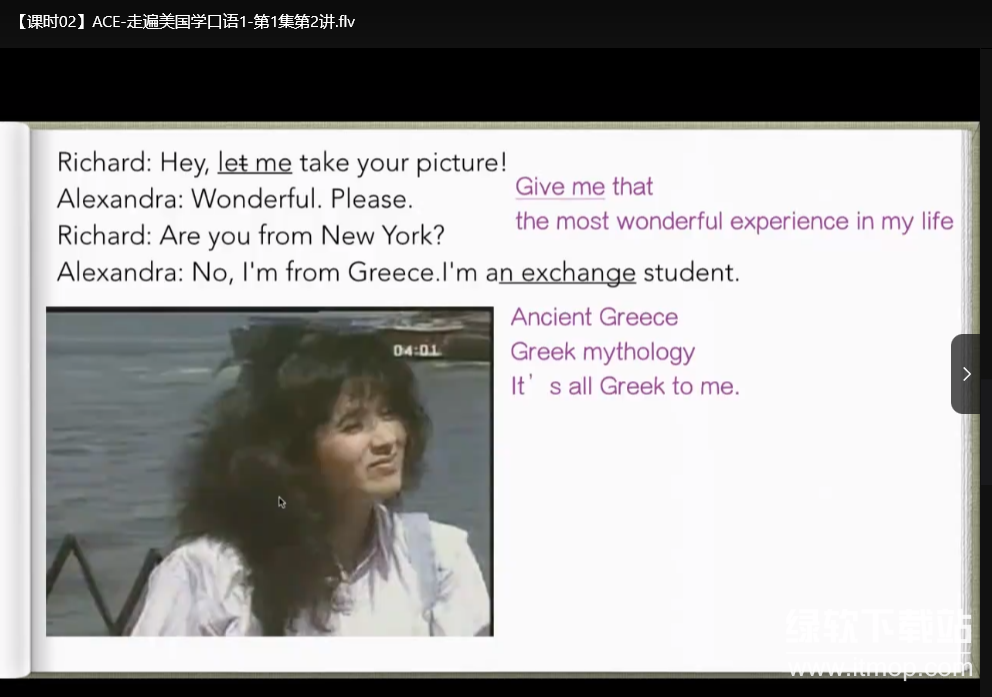This screenshot has height=697, width=992.
Task: Click the 04:01 timestamp overlay
Action: pos(416,351)
